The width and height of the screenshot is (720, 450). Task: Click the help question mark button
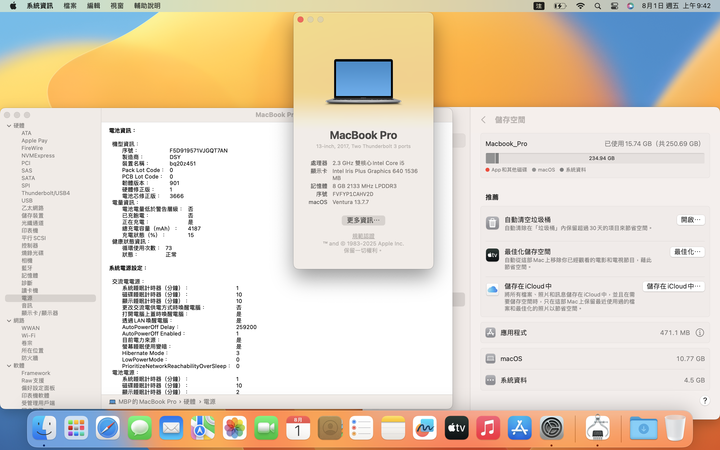[x=705, y=400]
